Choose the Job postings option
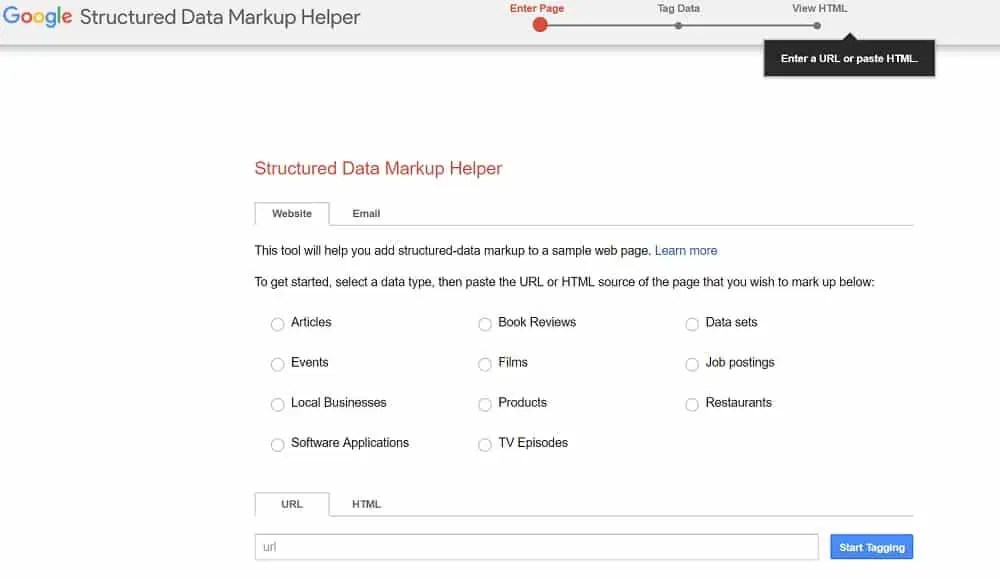The height and width of the screenshot is (580, 1000). click(692, 364)
